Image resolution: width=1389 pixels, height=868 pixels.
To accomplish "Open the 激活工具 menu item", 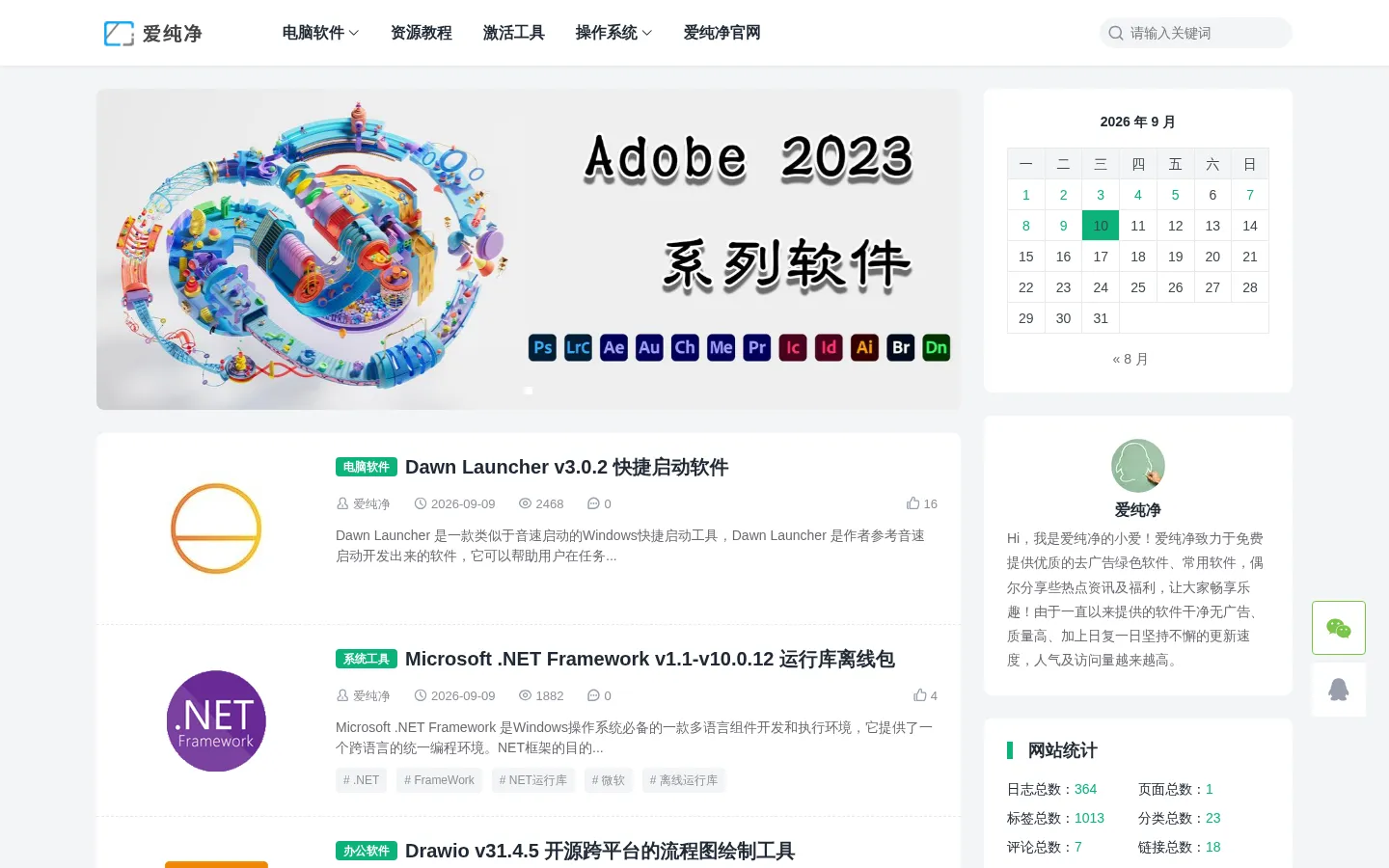I will coord(514,33).
